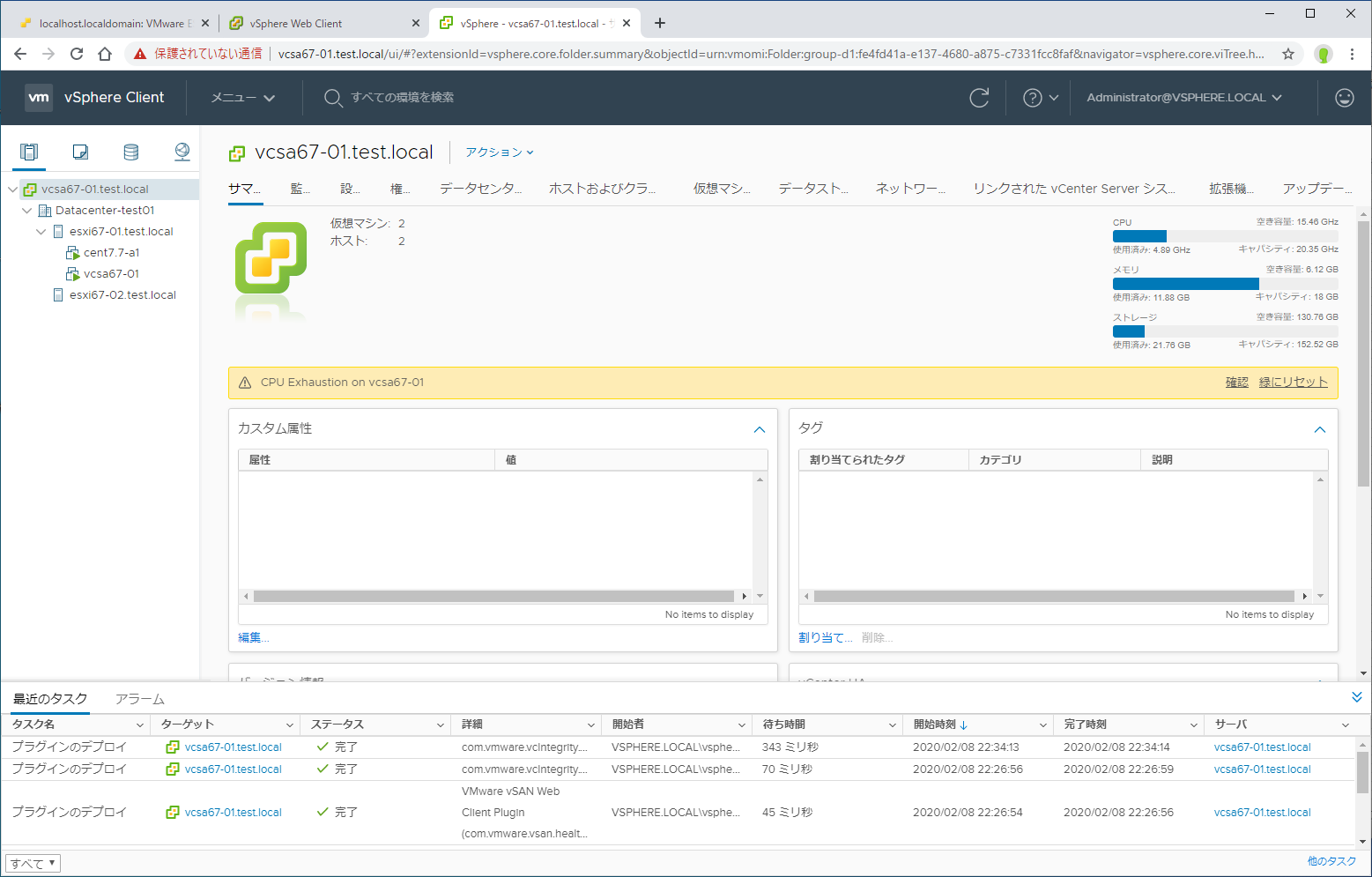Open Hosts and Clusters navigator view
This screenshot has height=877, width=1372.
click(29, 152)
